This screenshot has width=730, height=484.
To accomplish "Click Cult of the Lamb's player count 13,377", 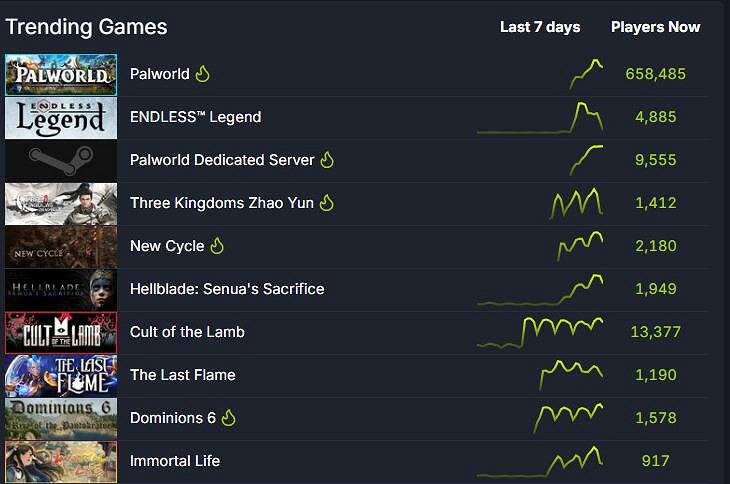I will coord(655,332).
